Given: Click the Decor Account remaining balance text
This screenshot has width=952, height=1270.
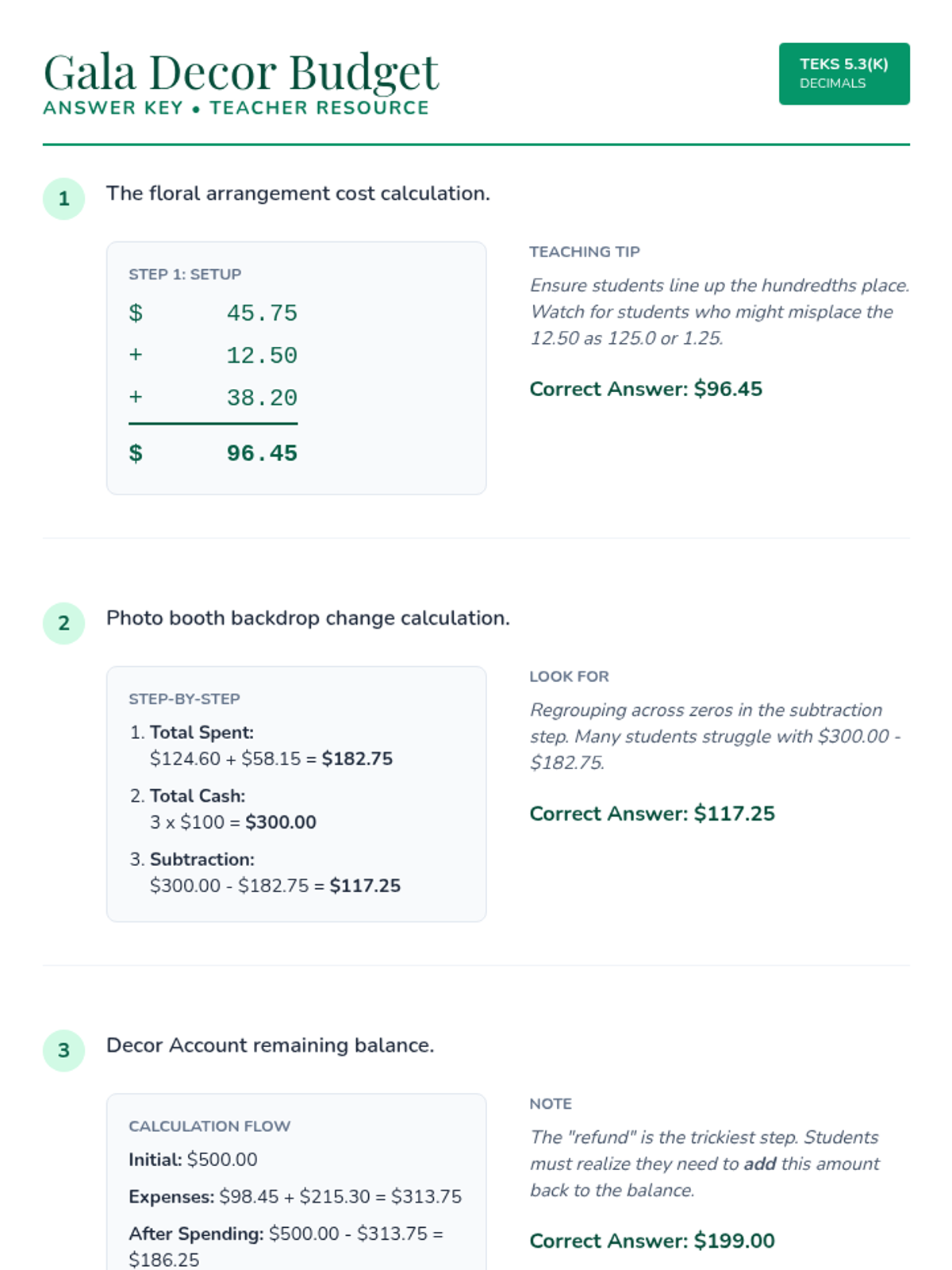Looking at the screenshot, I should pyautogui.click(x=270, y=1045).
